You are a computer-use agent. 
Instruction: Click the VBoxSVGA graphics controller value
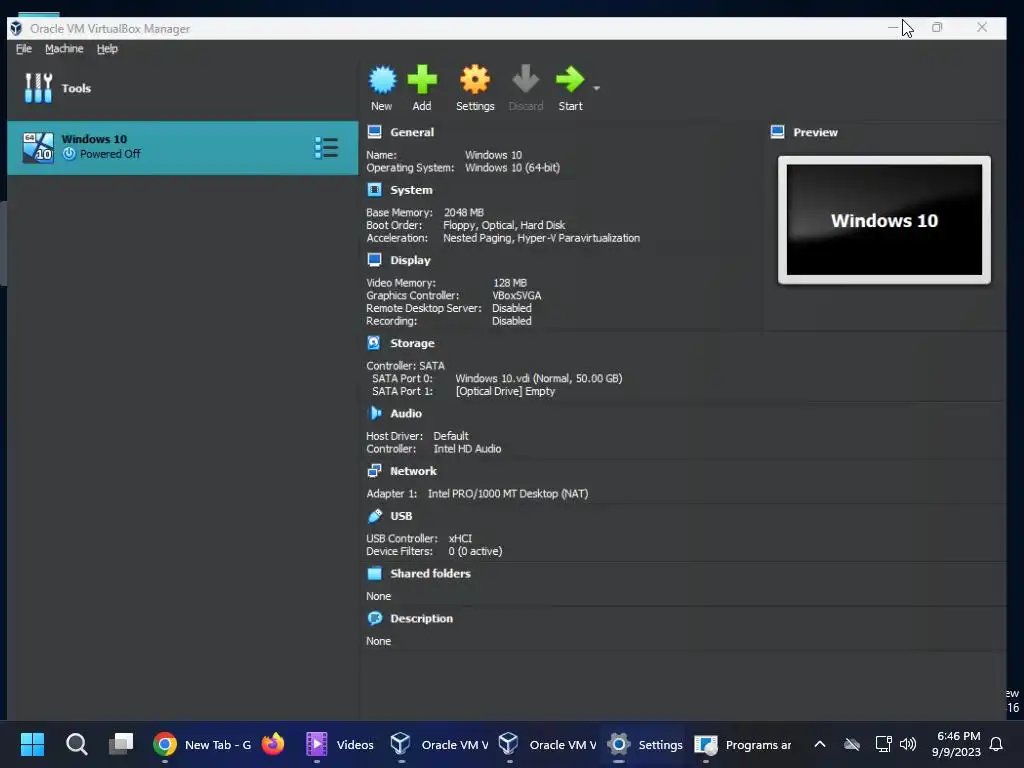pos(517,296)
